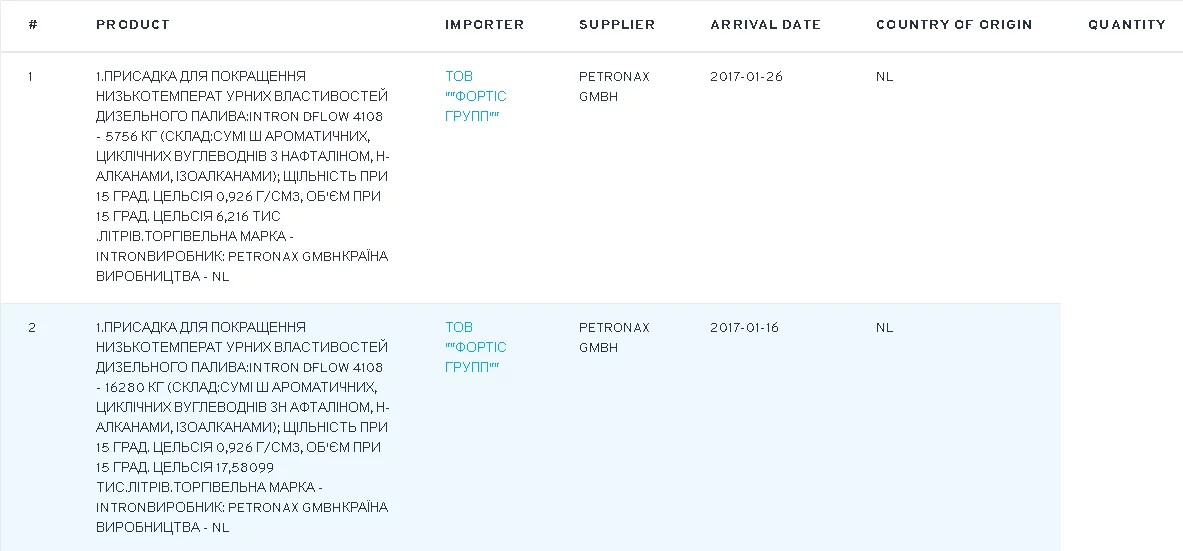Click PETRONAX GMBH supplier in row 1
Screen dimensions: 1183x551
[x=613, y=86]
